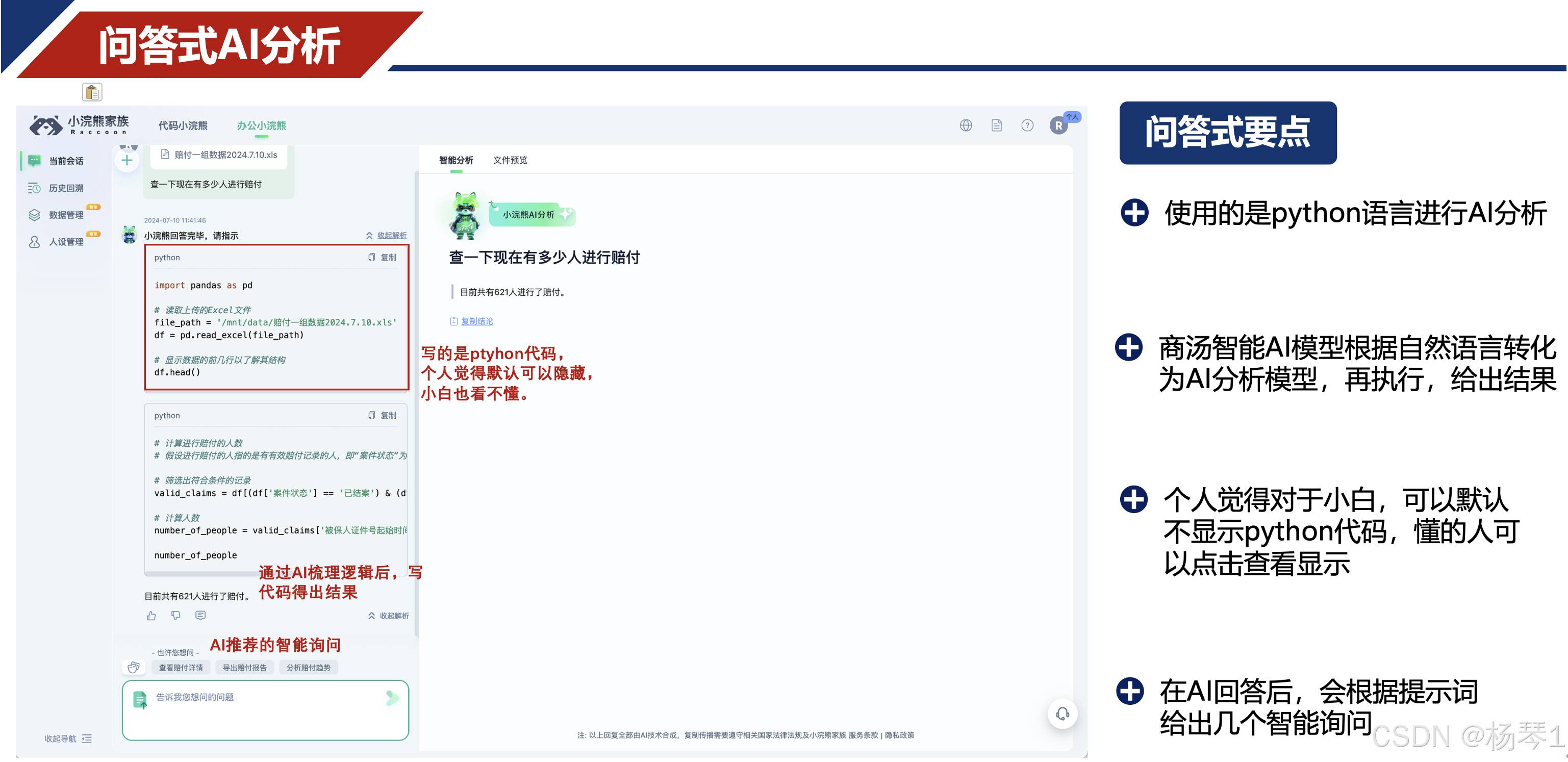Open the document icon in top bar
Screen dimensions: 1568x762
996,125
